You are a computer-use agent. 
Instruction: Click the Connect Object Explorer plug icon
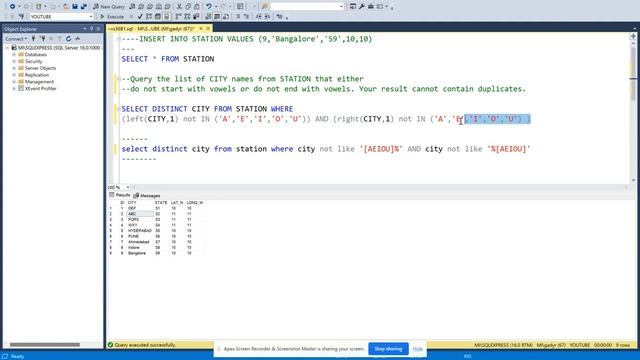click(x=33, y=39)
